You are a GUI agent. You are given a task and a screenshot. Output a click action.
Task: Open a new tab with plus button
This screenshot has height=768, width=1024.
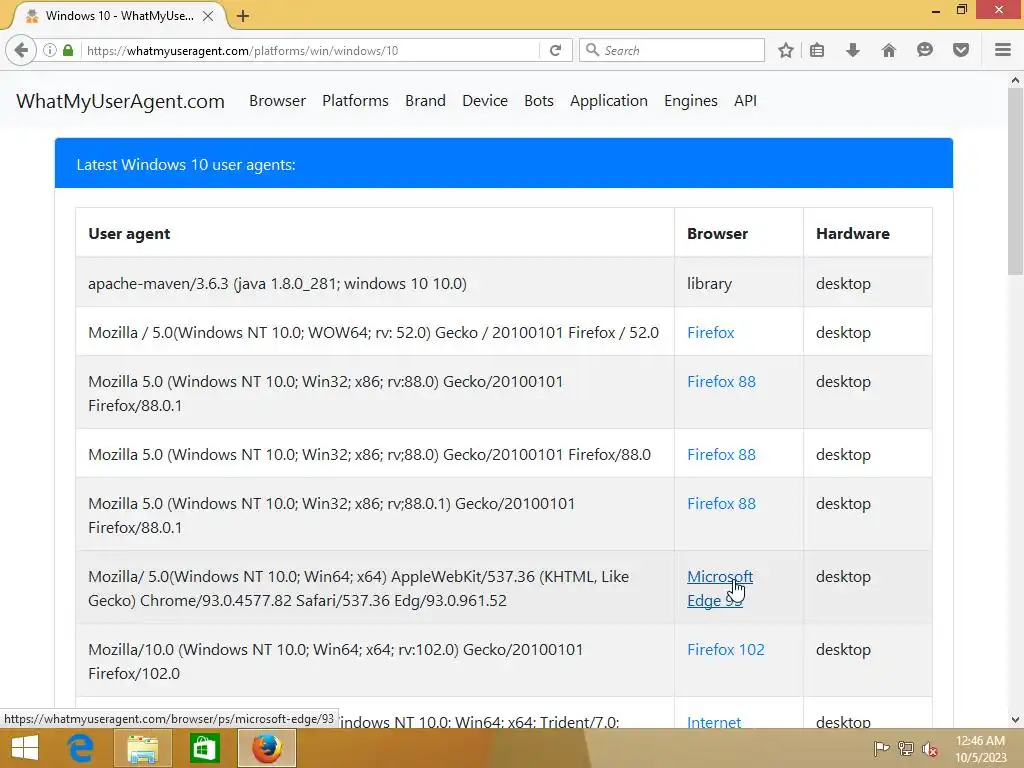tap(243, 16)
